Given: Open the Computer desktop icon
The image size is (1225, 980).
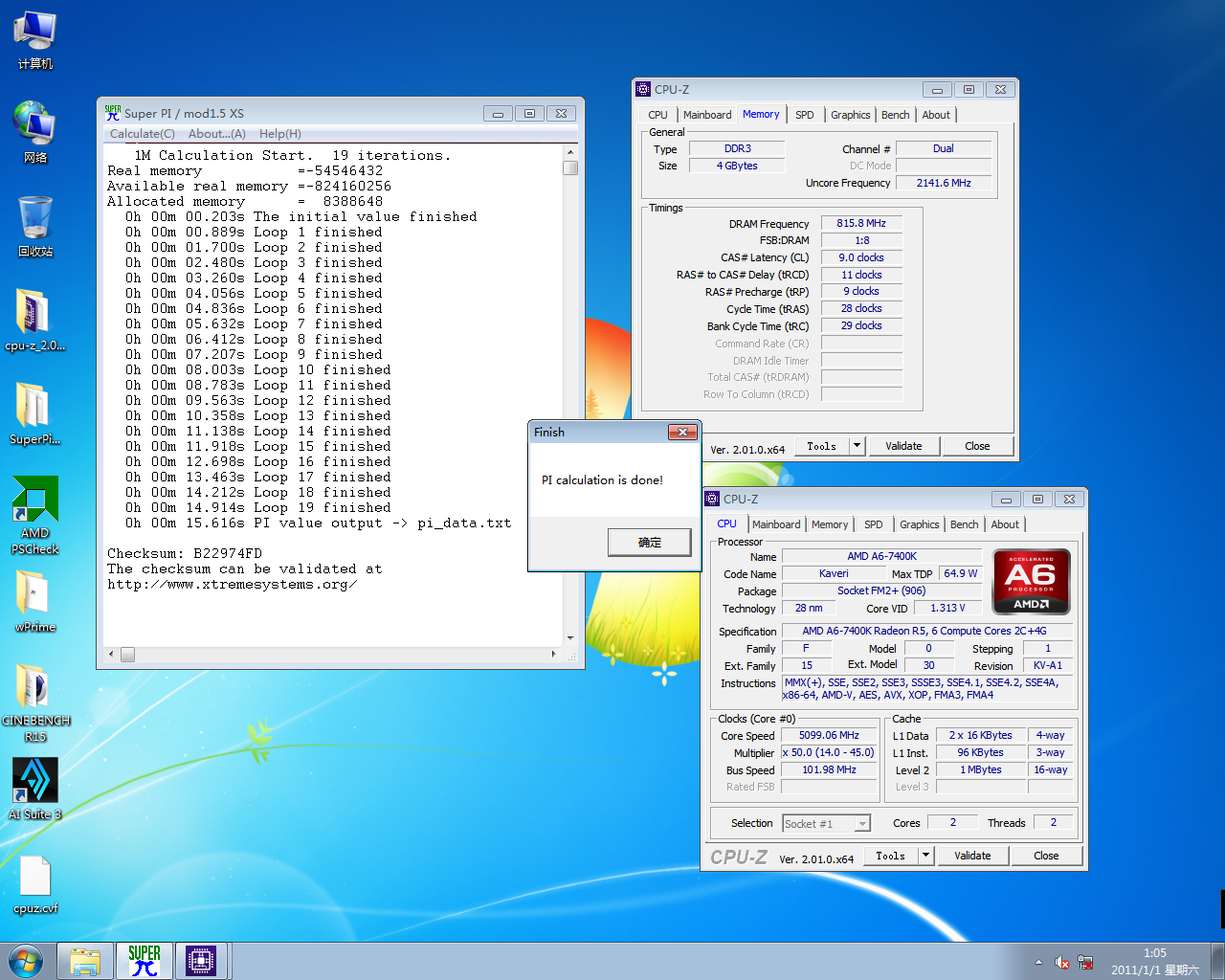Looking at the screenshot, I should point(35,41).
